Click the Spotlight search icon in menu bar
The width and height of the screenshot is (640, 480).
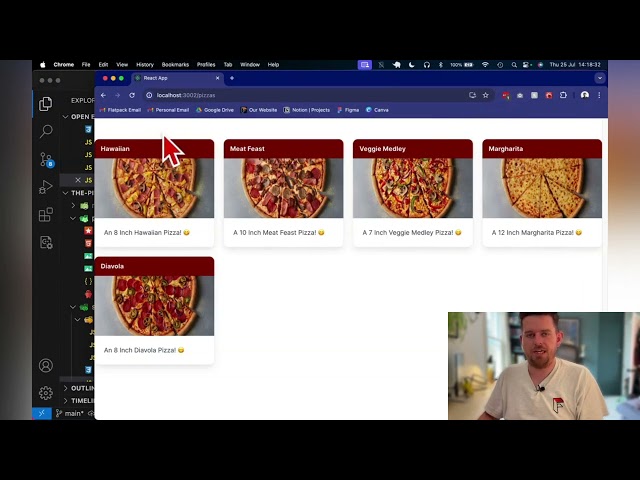514,64
